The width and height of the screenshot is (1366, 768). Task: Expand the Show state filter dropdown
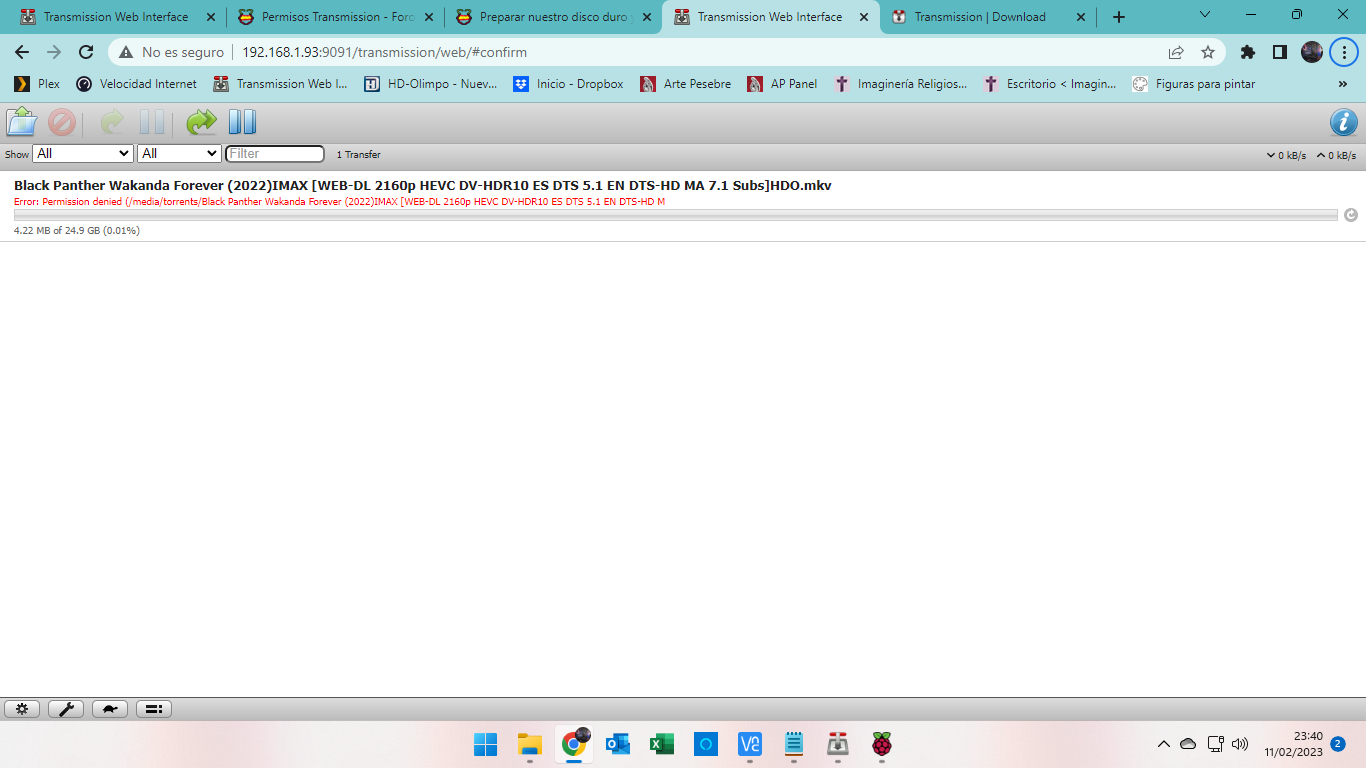coord(83,154)
